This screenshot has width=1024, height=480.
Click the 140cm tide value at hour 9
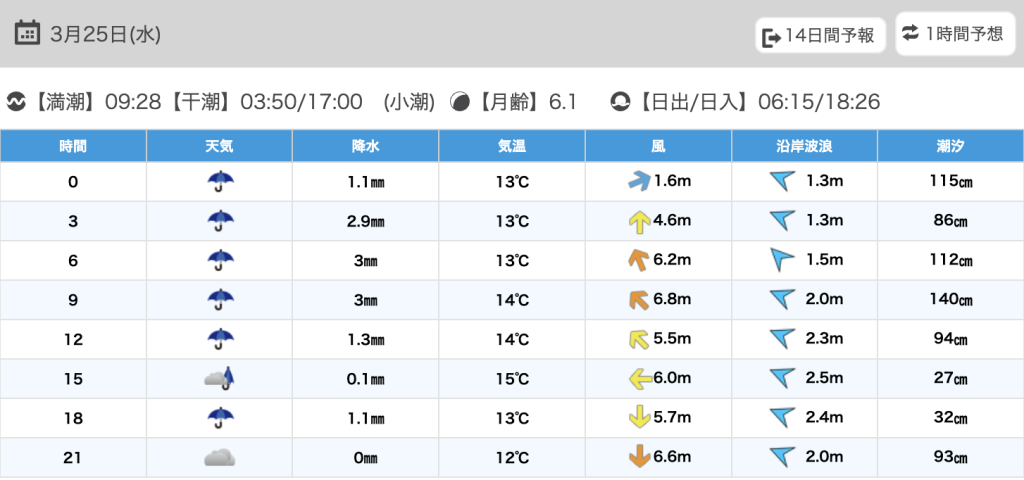pyautogui.click(x=950, y=300)
